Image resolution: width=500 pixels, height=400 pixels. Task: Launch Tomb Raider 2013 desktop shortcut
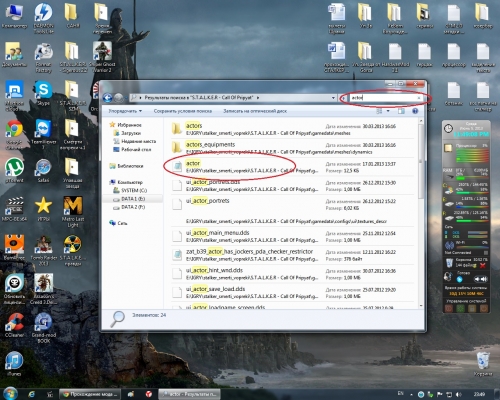click(x=44, y=251)
